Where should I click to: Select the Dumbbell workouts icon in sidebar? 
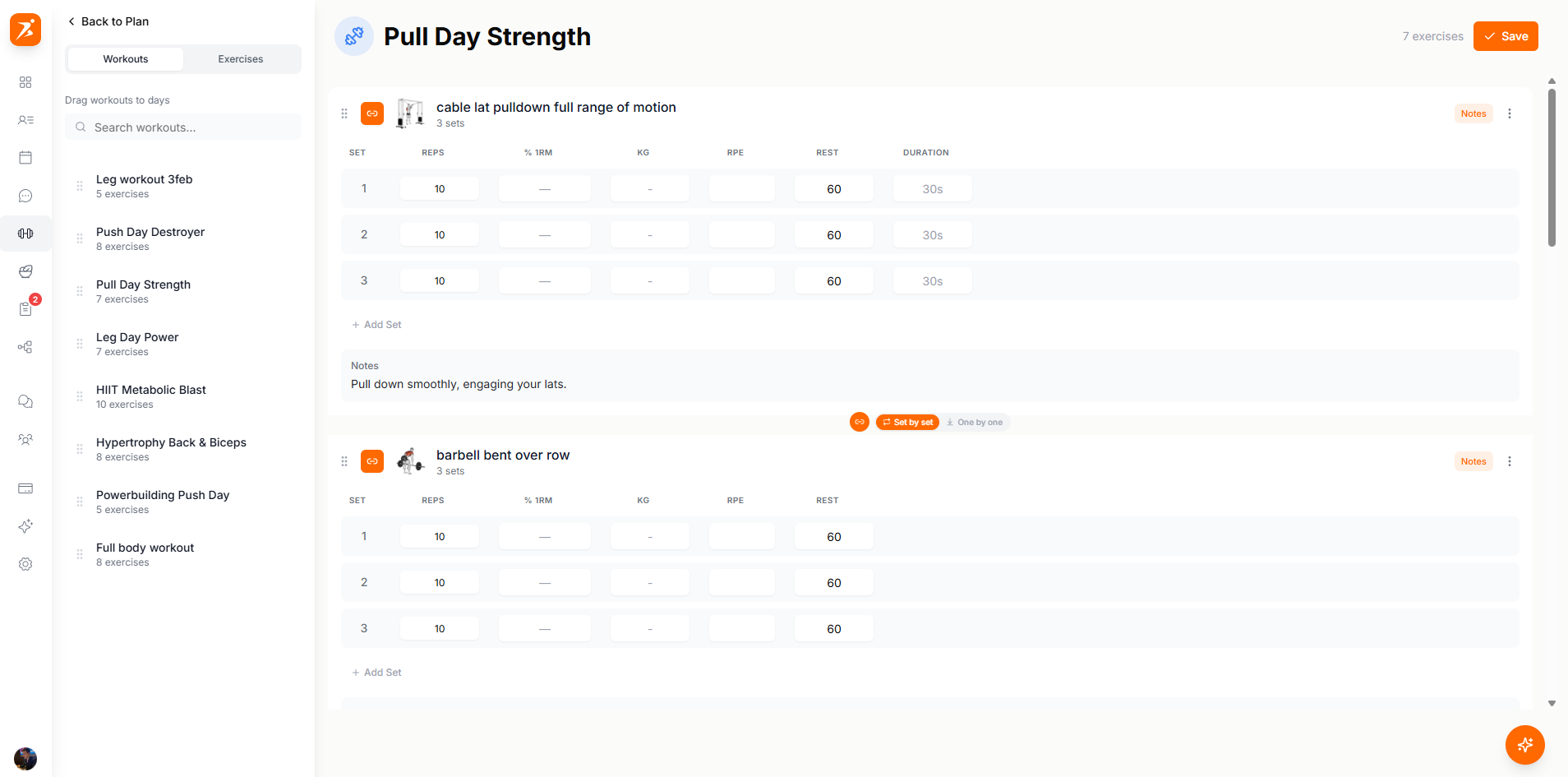point(25,234)
